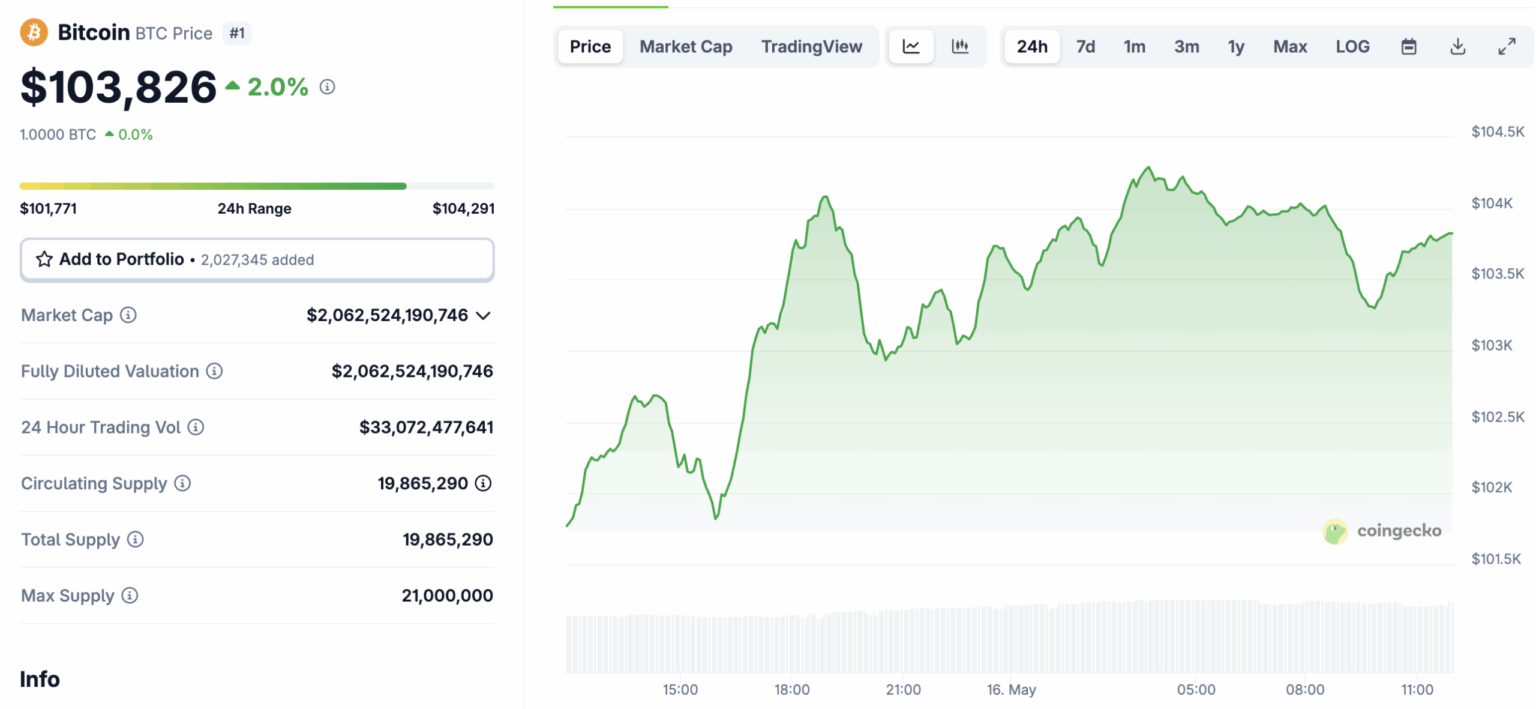Switch to the candlestick chart icon

[961, 46]
